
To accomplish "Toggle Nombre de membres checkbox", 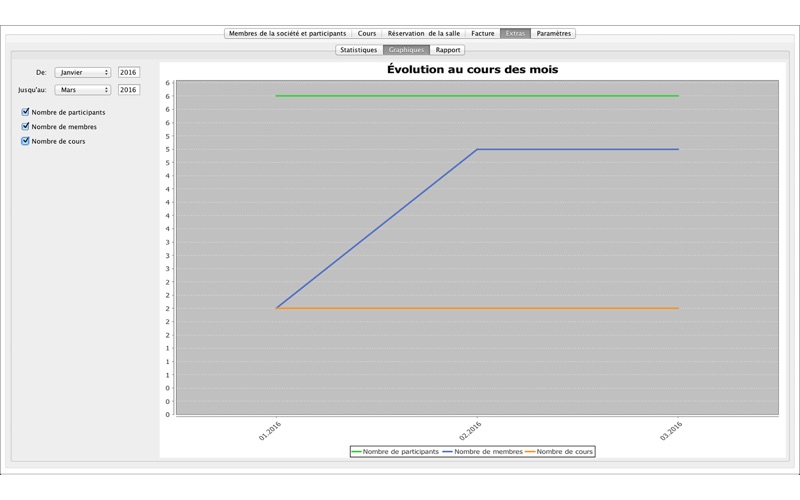I will pyautogui.click(x=25, y=127).
